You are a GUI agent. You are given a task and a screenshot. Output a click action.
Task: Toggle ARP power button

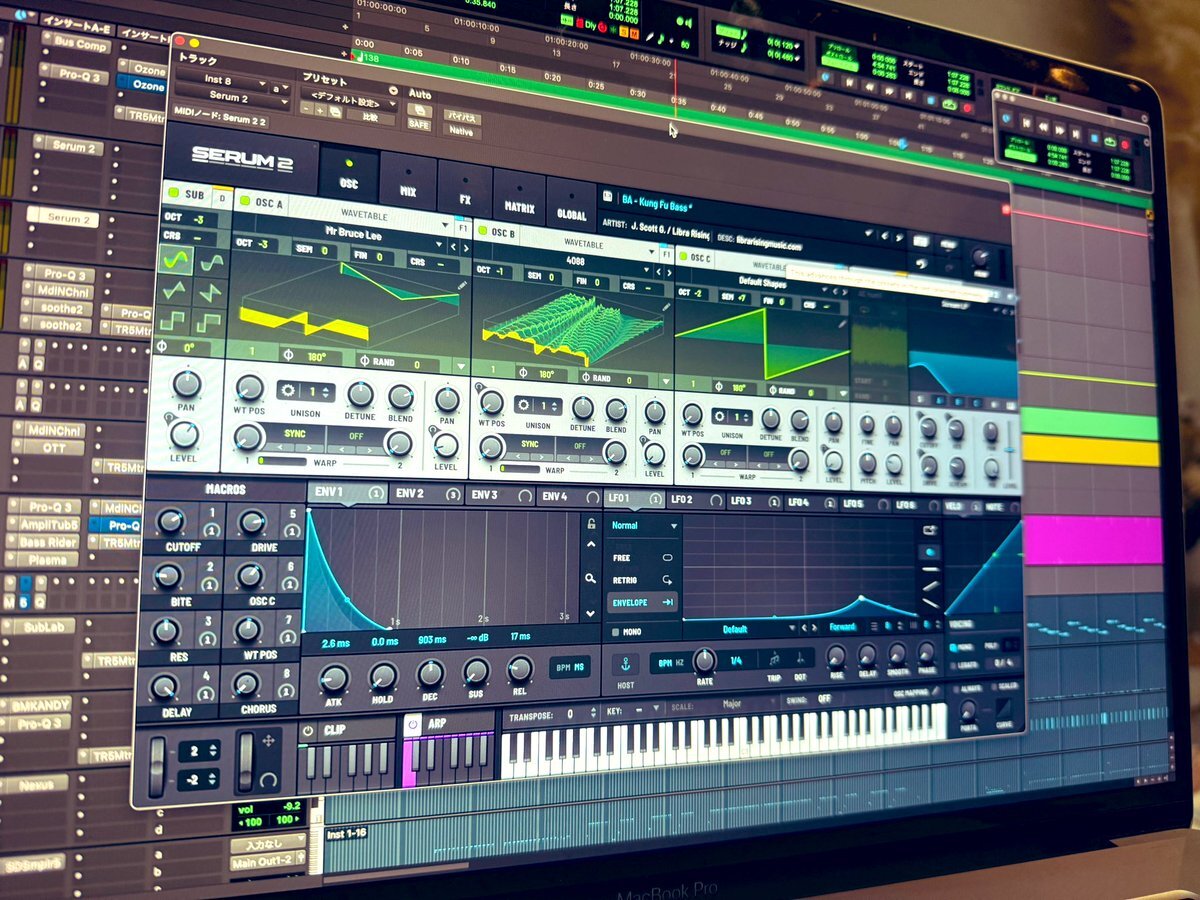[x=412, y=723]
